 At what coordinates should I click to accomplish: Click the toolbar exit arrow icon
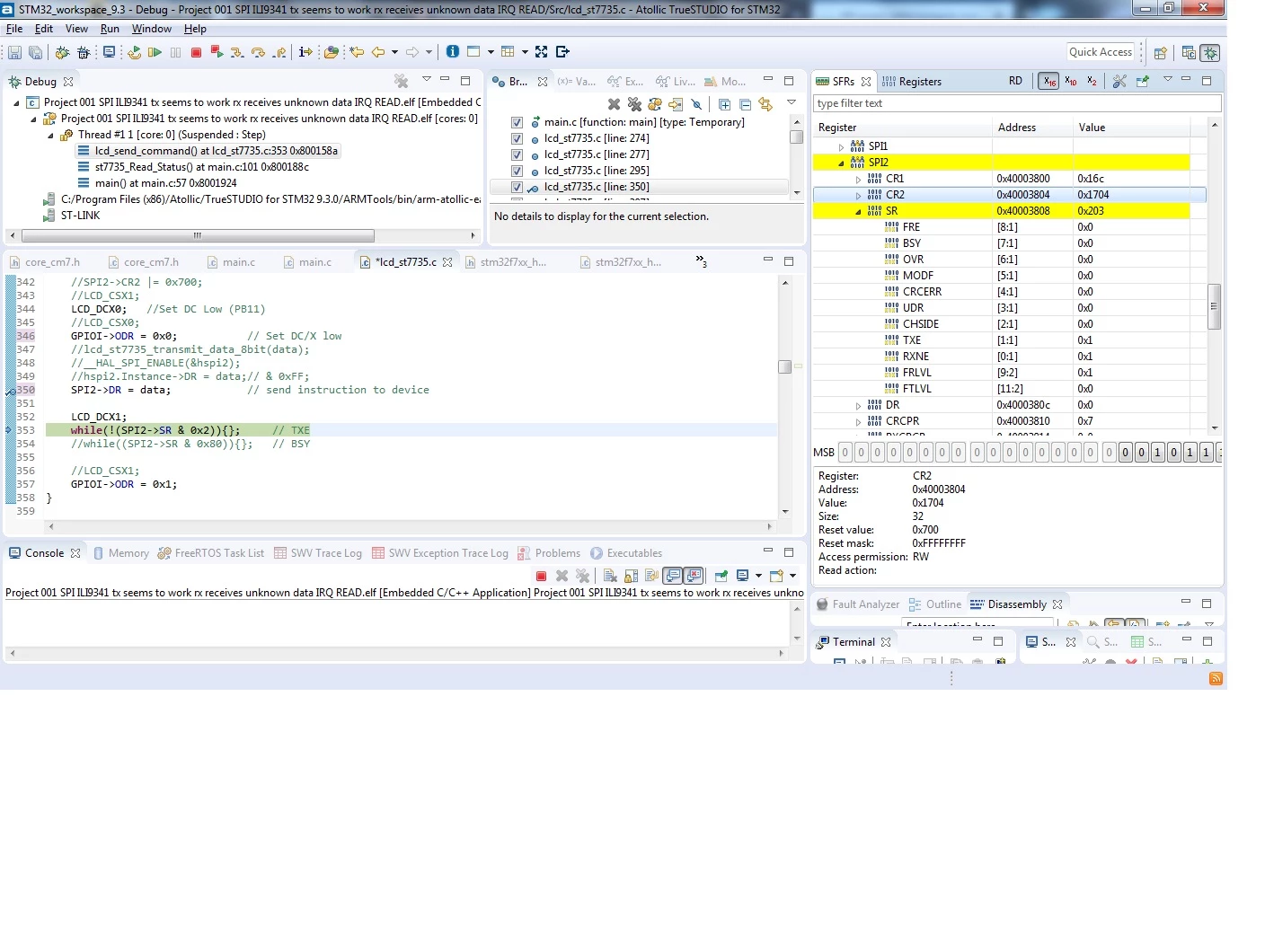tap(563, 52)
